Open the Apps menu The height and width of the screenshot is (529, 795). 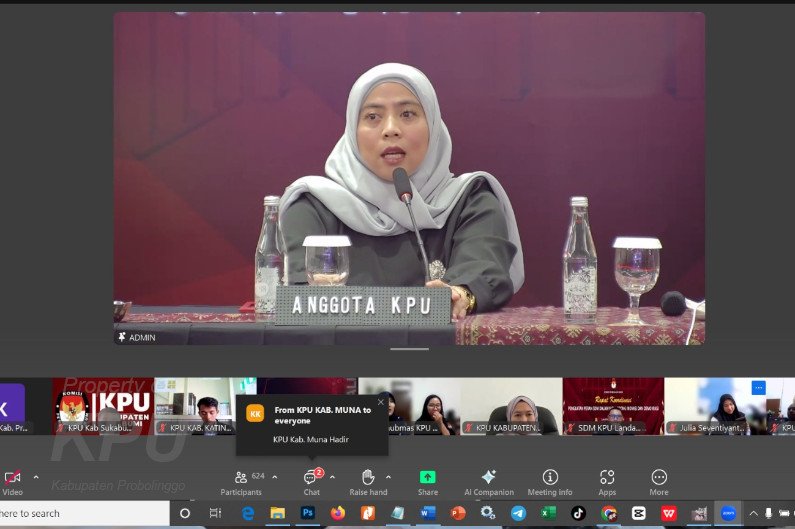[x=607, y=481]
